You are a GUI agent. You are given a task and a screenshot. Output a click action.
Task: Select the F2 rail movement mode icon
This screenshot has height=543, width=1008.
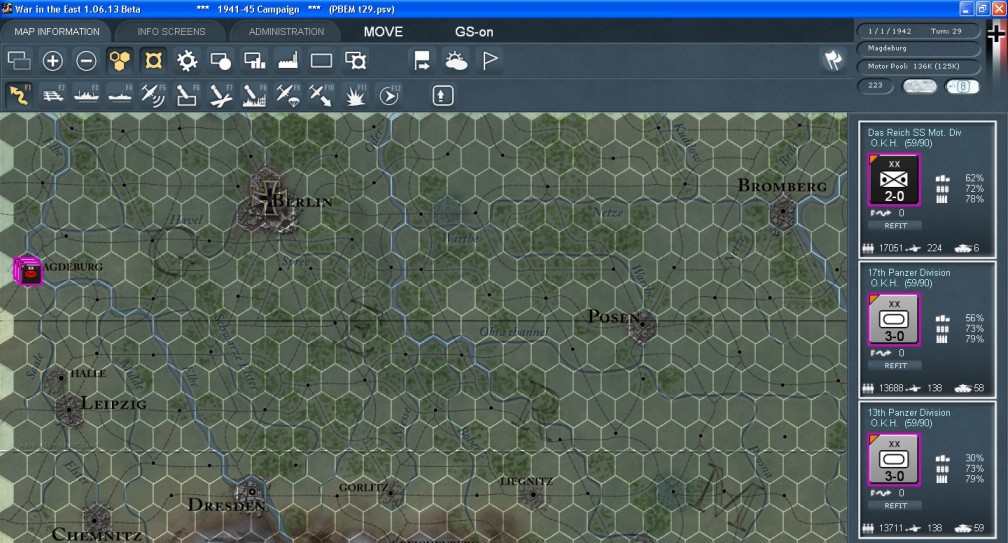tap(53, 95)
